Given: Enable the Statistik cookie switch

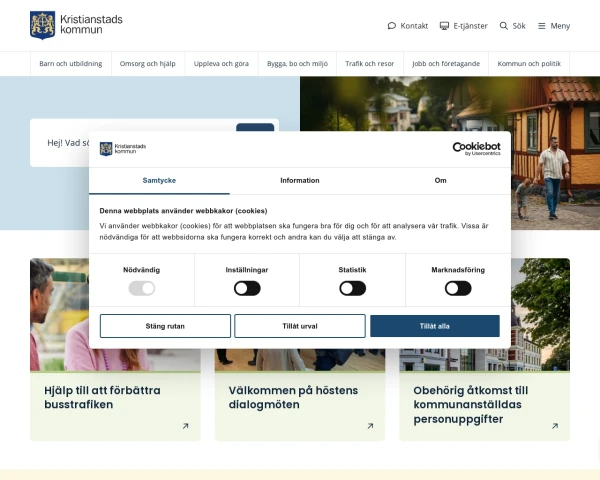Looking at the screenshot, I should [352, 288].
